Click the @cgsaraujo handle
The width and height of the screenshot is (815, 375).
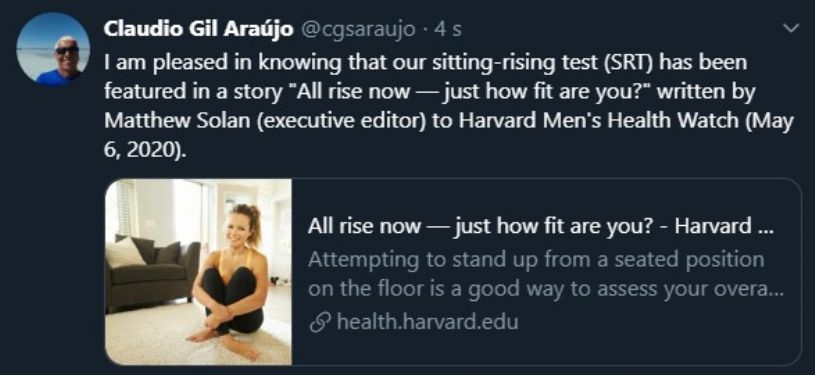pos(358,30)
